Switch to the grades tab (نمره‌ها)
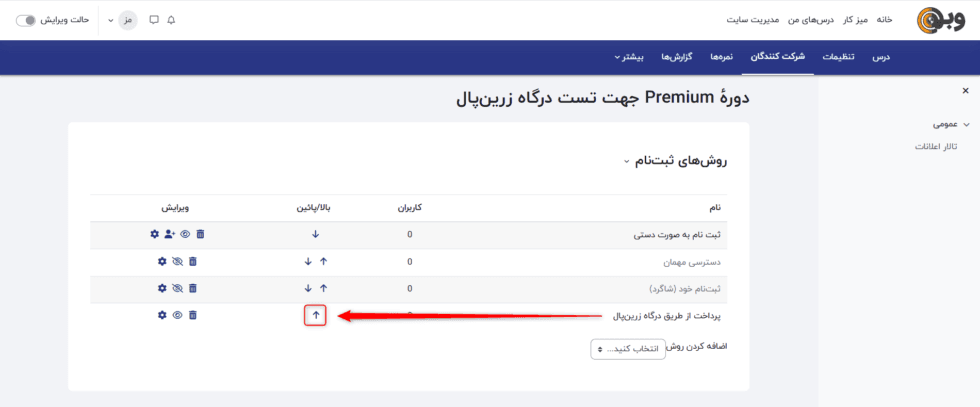Screen dimensions: 980x407 point(721,57)
